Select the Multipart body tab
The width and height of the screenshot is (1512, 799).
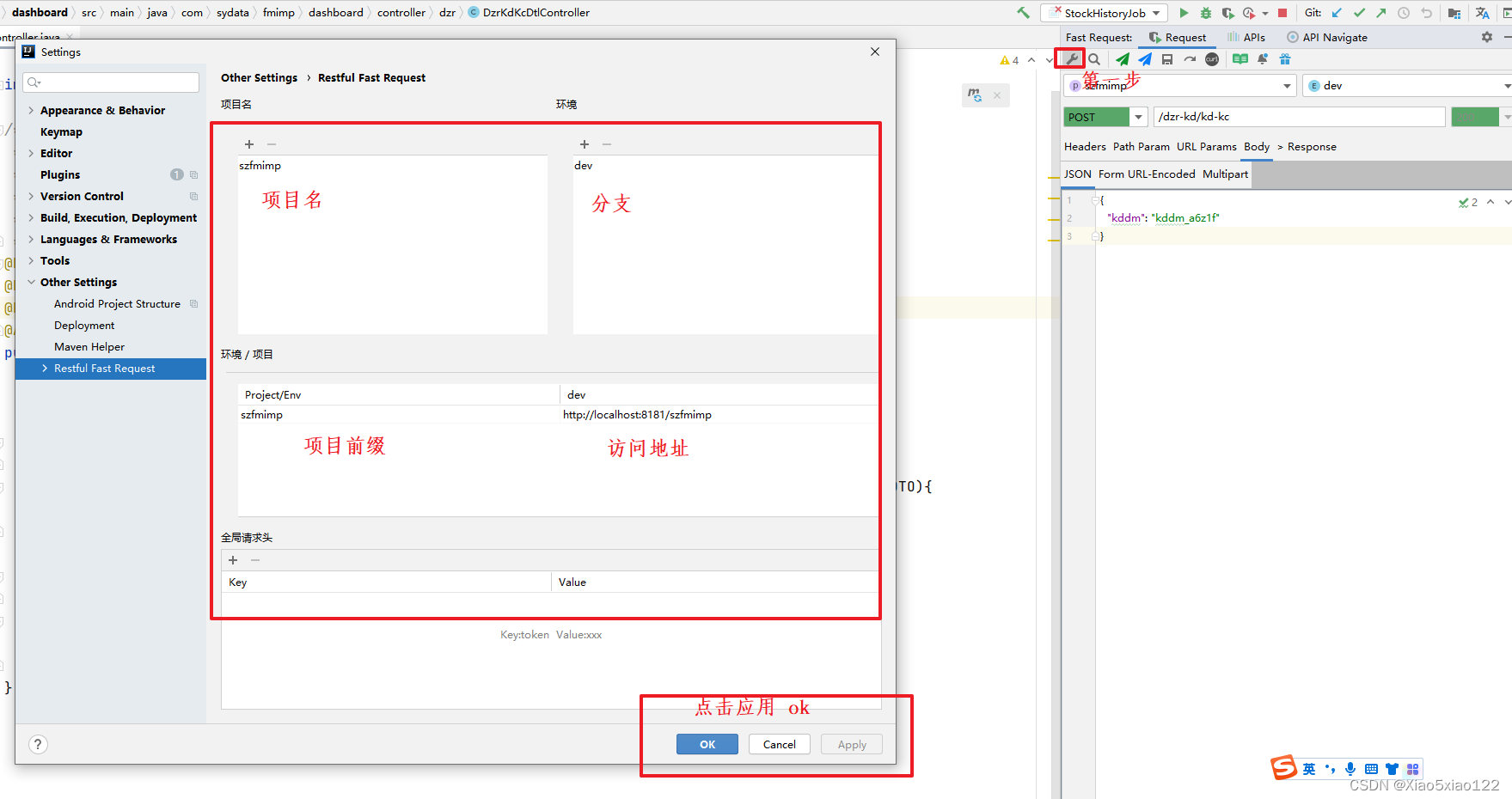pyautogui.click(x=1225, y=174)
